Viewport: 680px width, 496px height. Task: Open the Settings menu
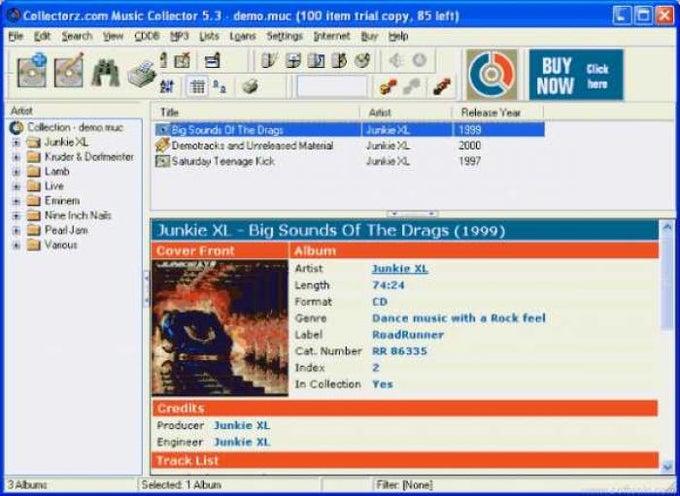click(284, 36)
